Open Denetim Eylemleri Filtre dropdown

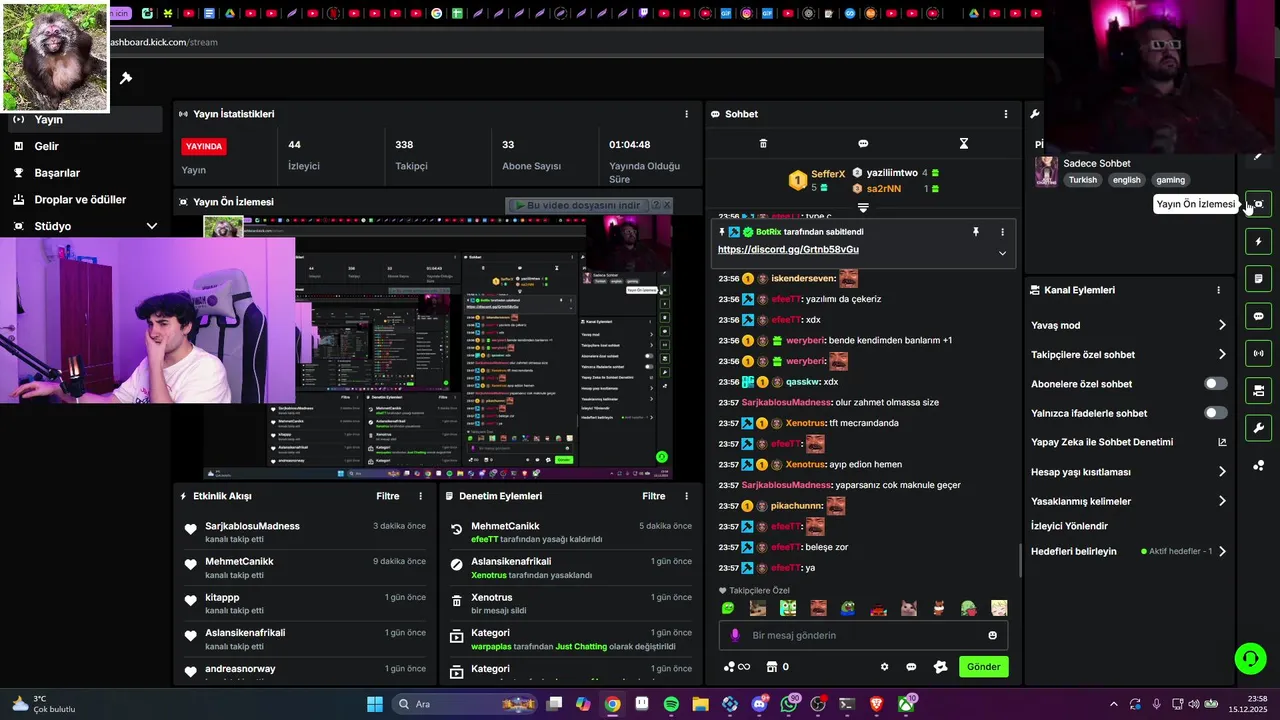click(654, 496)
